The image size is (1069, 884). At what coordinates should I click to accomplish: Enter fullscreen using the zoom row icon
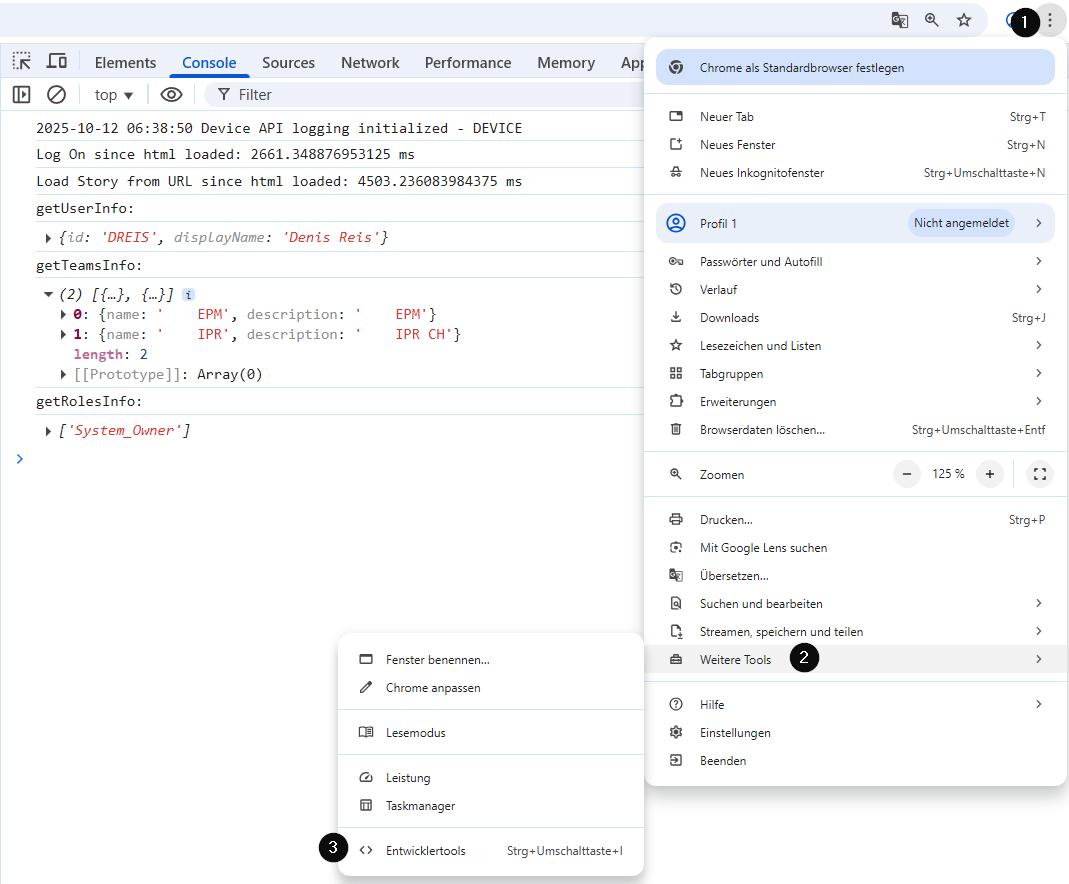tap(1039, 474)
